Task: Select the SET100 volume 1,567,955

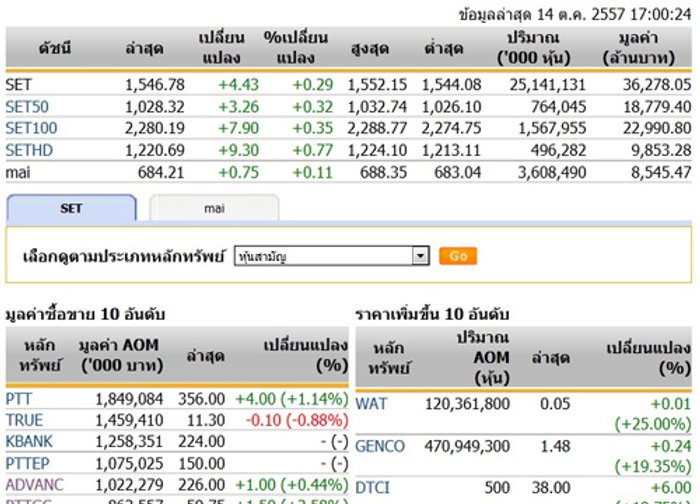Action: pyautogui.click(x=552, y=128)
